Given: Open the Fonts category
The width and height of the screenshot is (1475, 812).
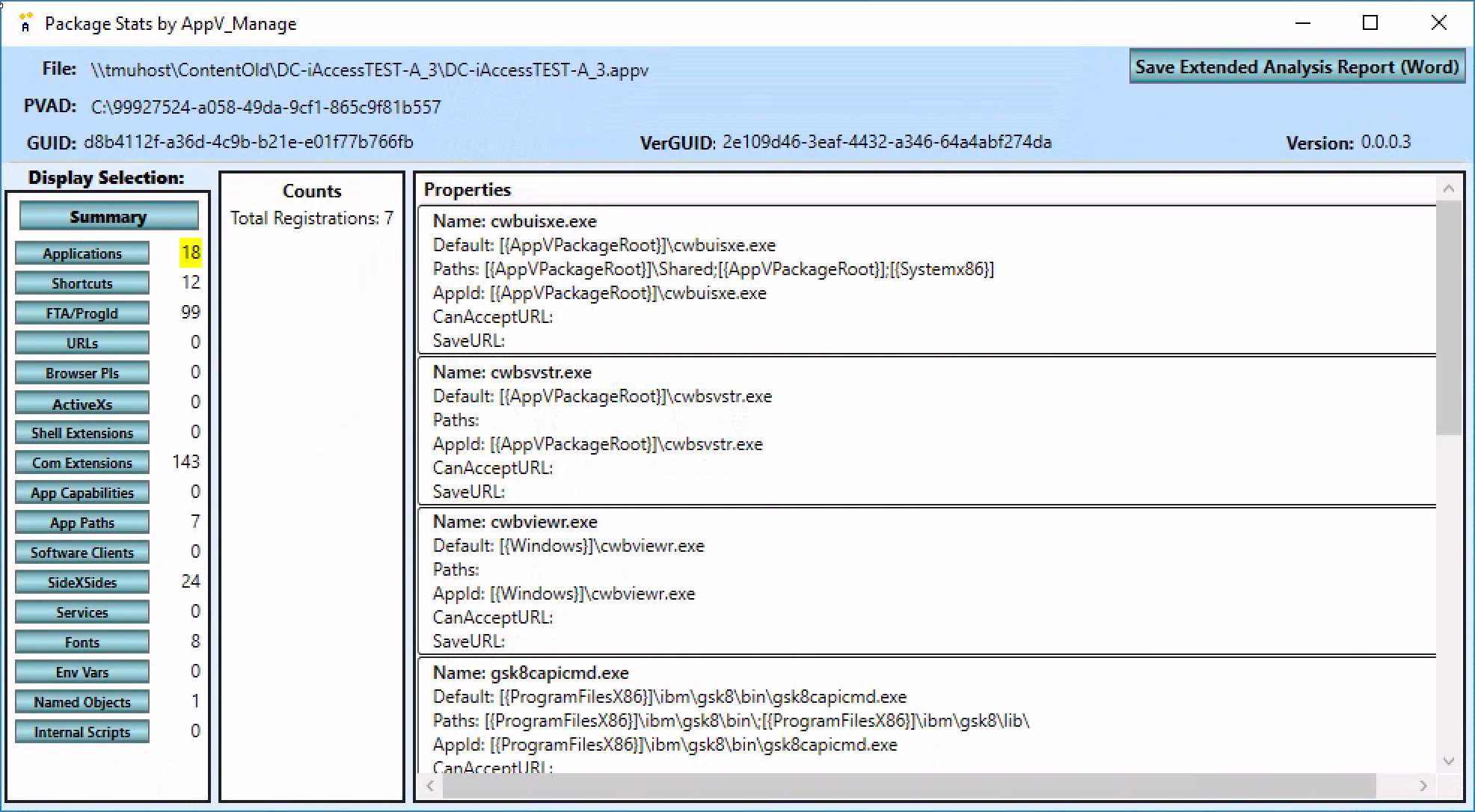Looking at the screenshot, I should [x=82, y=642].
